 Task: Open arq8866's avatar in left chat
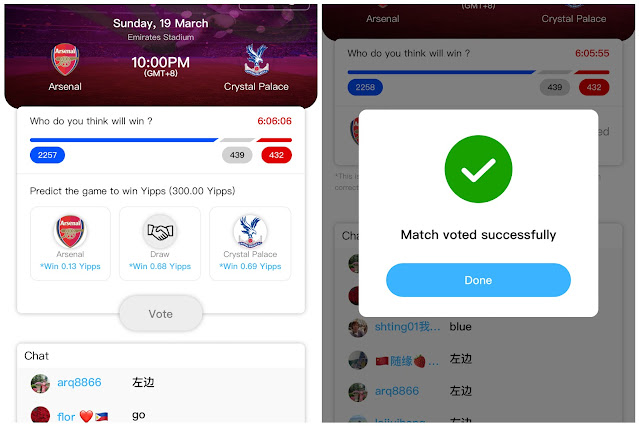40,383
